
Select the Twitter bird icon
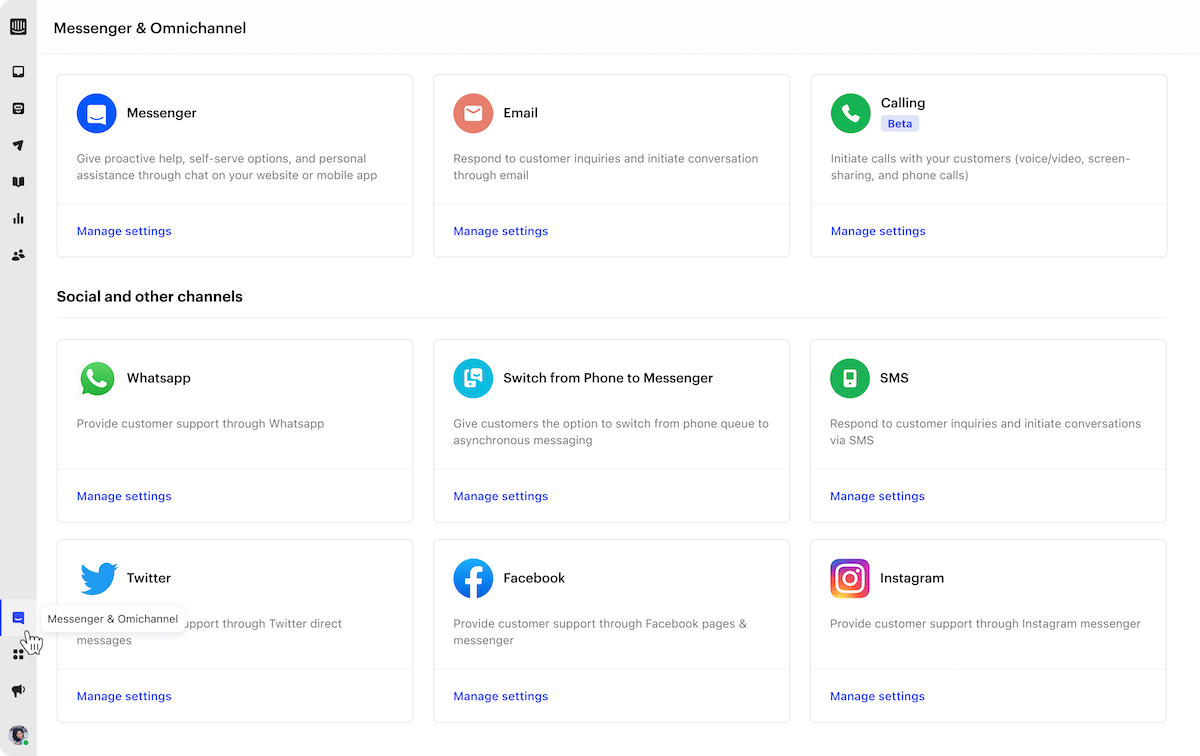point(96,578)
